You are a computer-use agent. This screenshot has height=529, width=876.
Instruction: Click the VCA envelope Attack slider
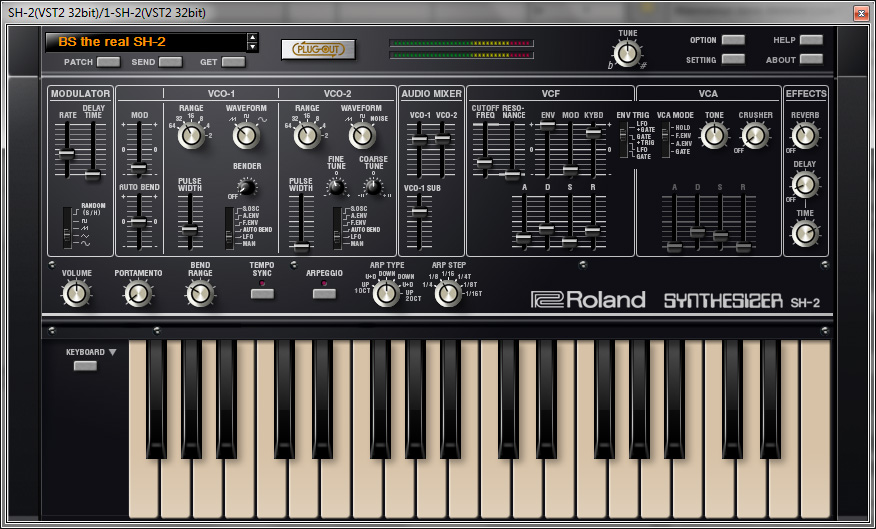tap(674, 246)
